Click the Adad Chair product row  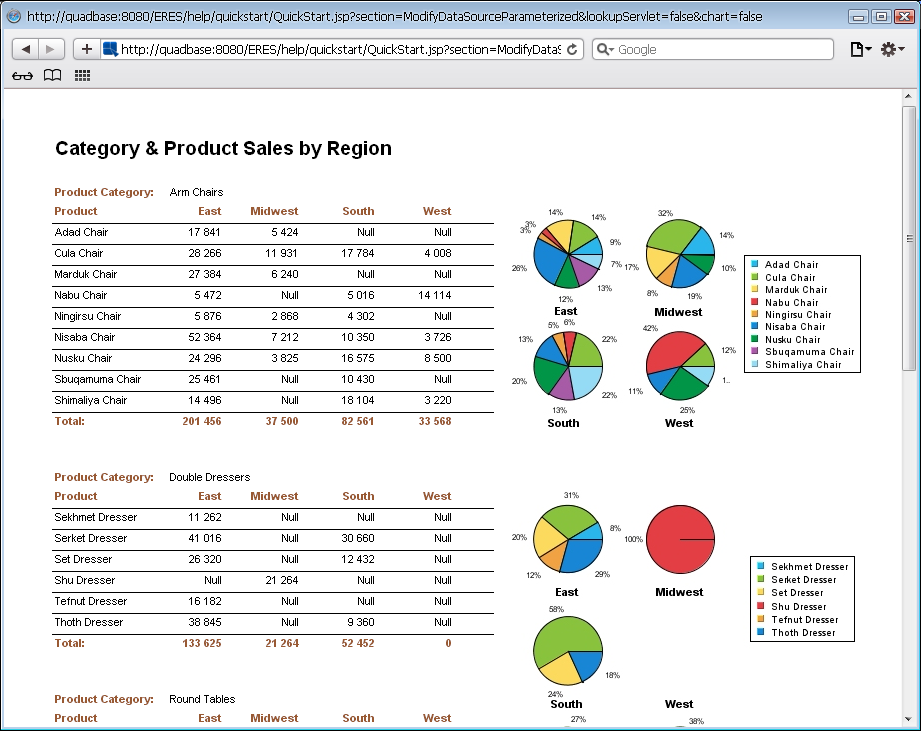click(x=273, y=233)
